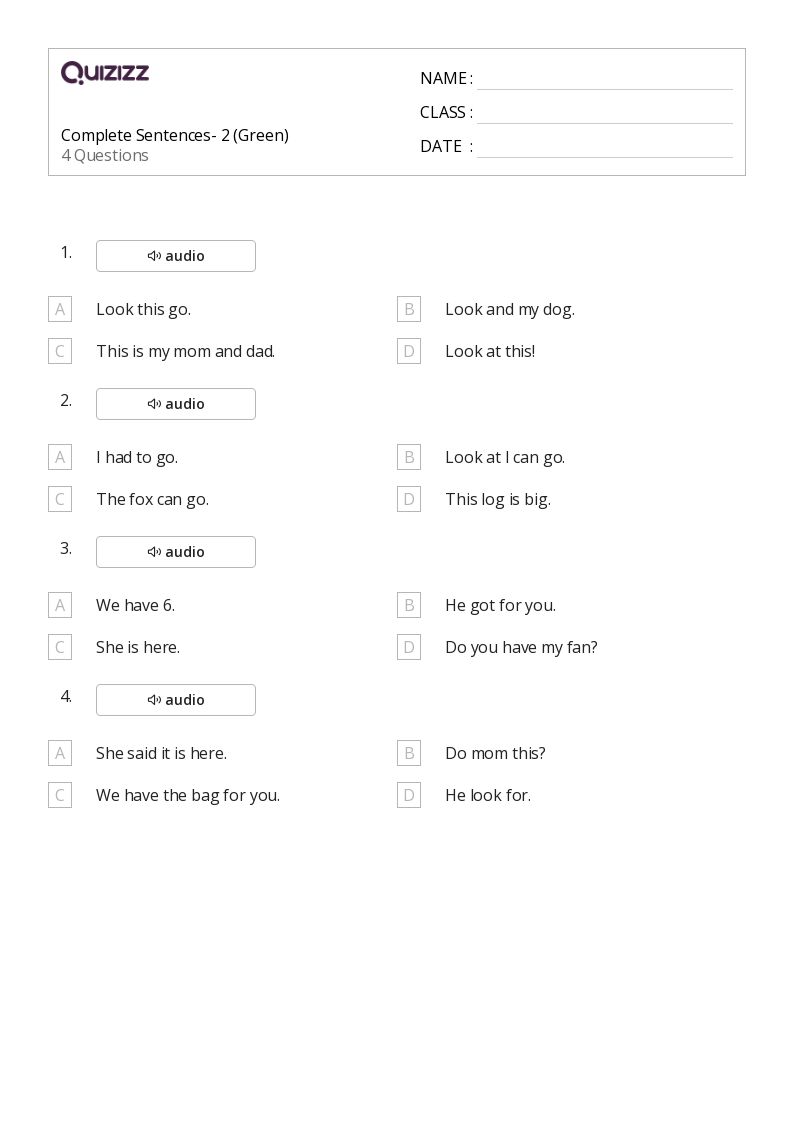Select box B for 'He got for you.'
Viewport: 794px width, 1123px height.
point(409,605)
